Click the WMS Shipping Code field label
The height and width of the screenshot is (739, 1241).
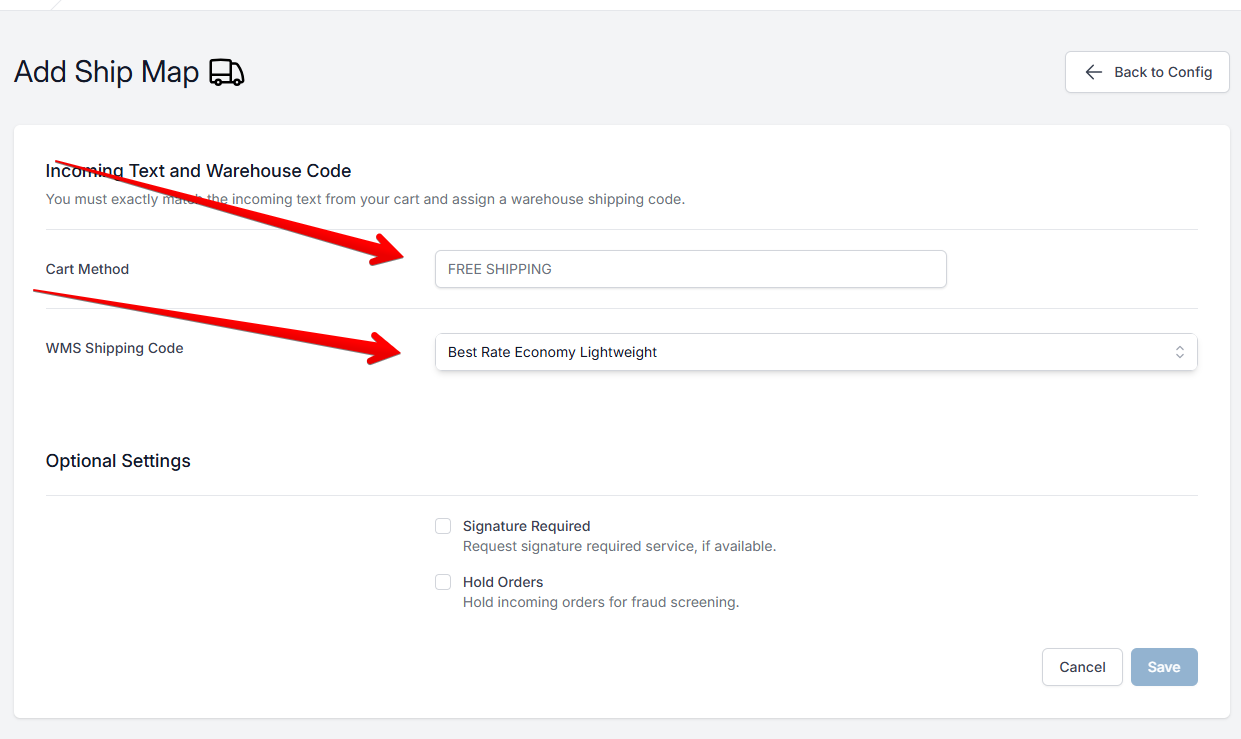tap(114, 348)
